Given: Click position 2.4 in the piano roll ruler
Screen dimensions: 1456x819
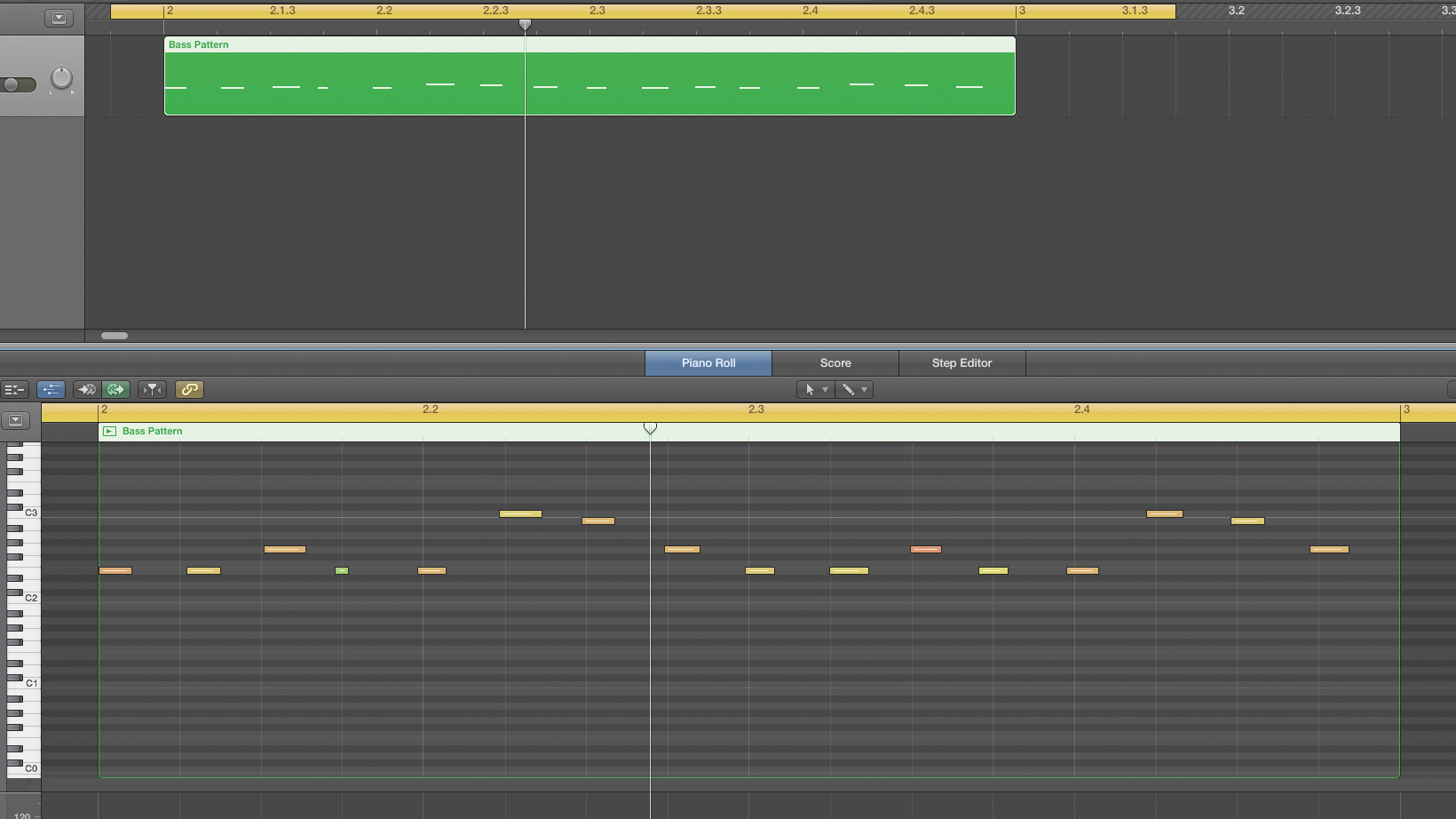Looking at the screenshot, I should tap(1081, 409).
